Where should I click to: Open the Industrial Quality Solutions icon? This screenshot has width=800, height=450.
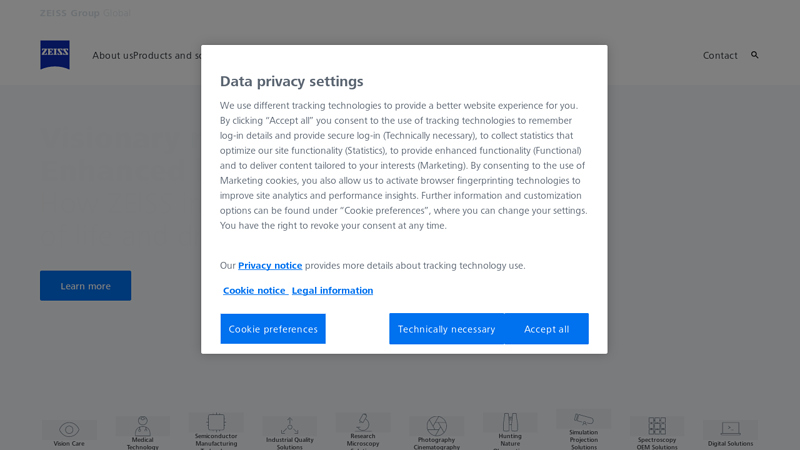(289, 426)
